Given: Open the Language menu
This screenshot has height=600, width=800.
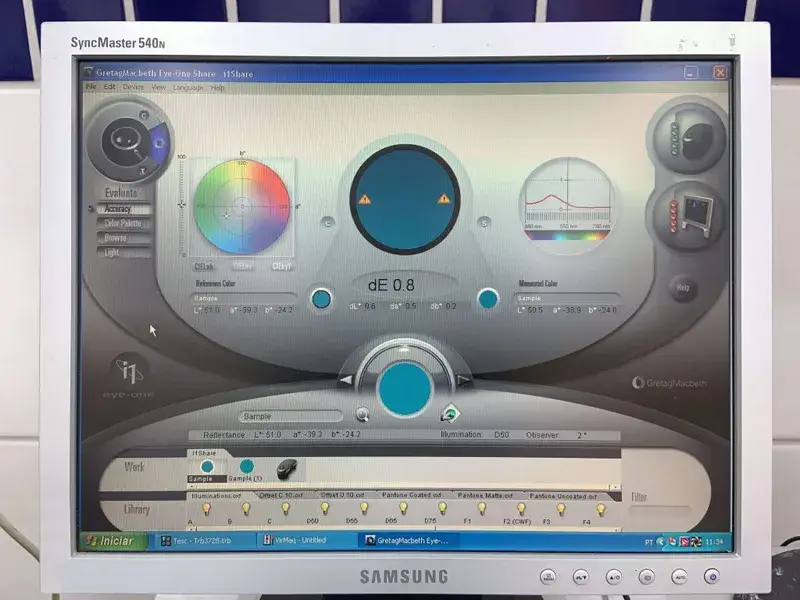Looking at the screenshot, I should [188, 88].
